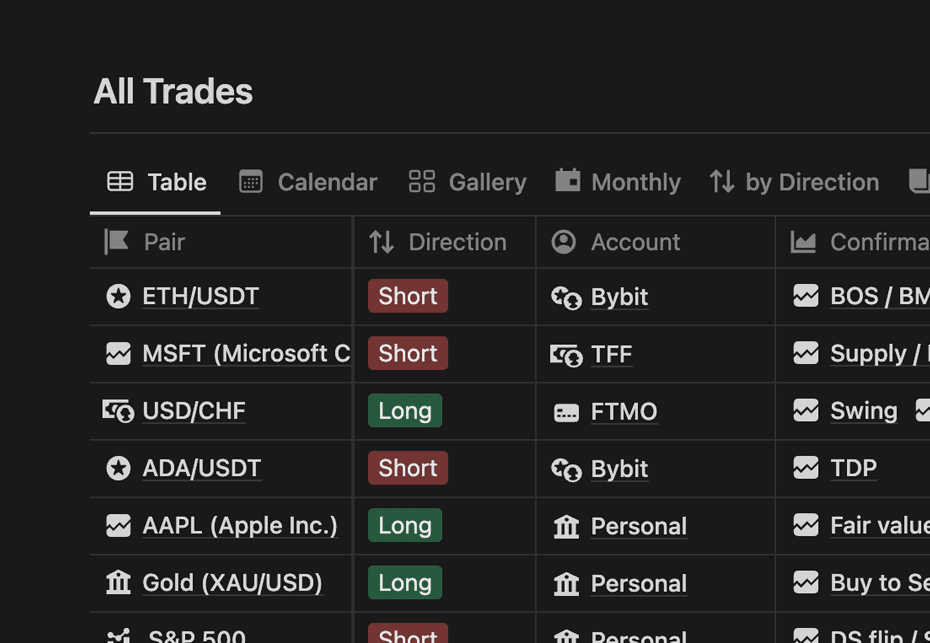
Task: Click the chart icon beside TDP
Action: click(x=805, y=468)
